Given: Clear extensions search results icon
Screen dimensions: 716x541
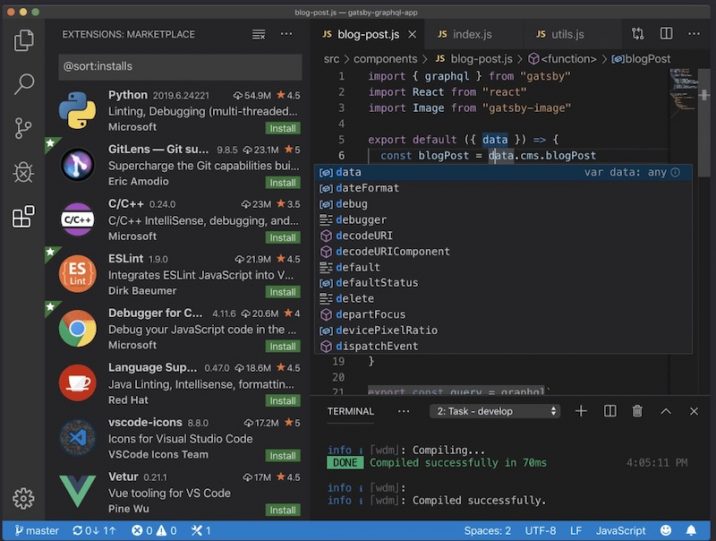Looking at the screenshot, I should tap(258, 34).
